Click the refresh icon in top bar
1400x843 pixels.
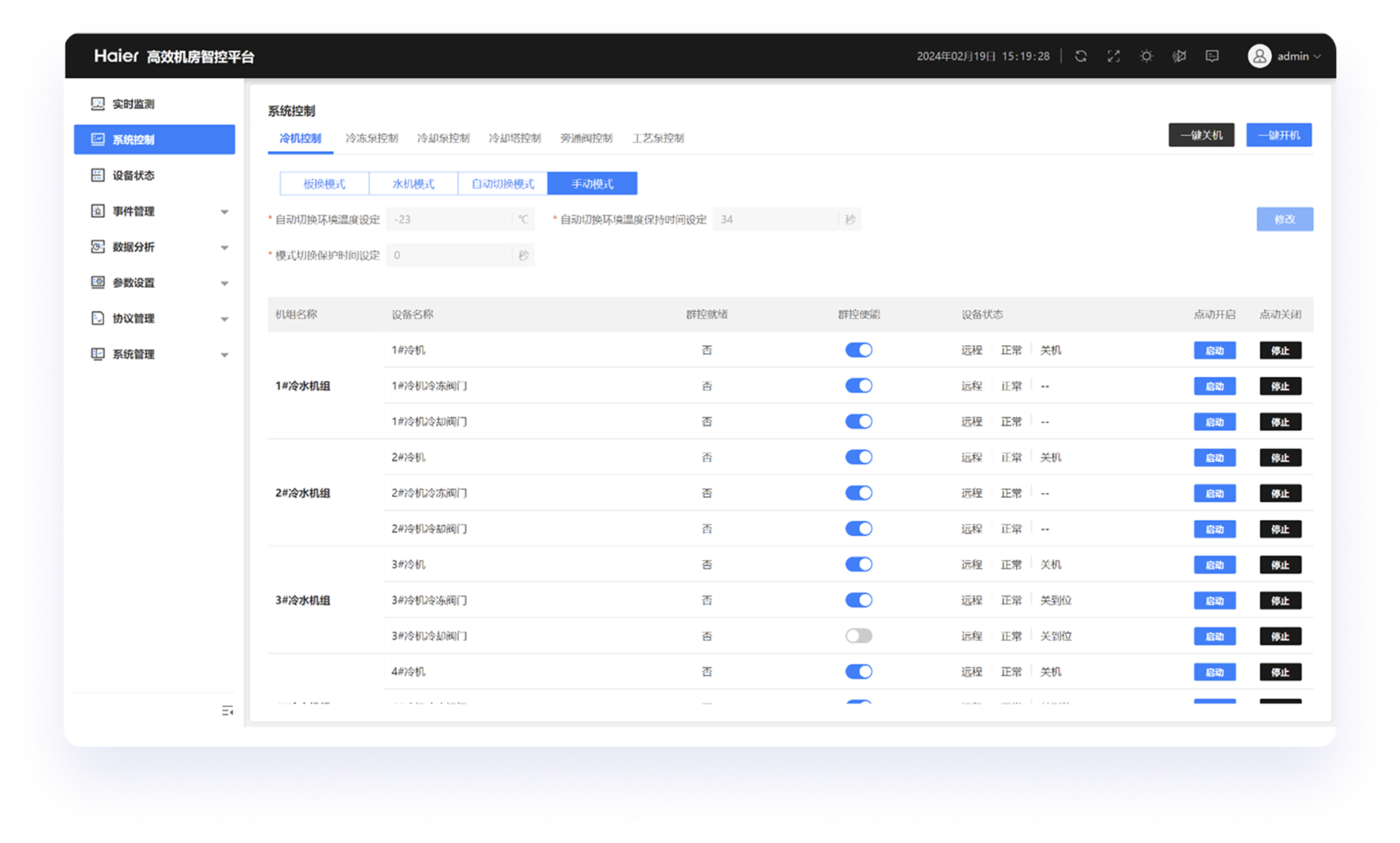click(1080, 56)
